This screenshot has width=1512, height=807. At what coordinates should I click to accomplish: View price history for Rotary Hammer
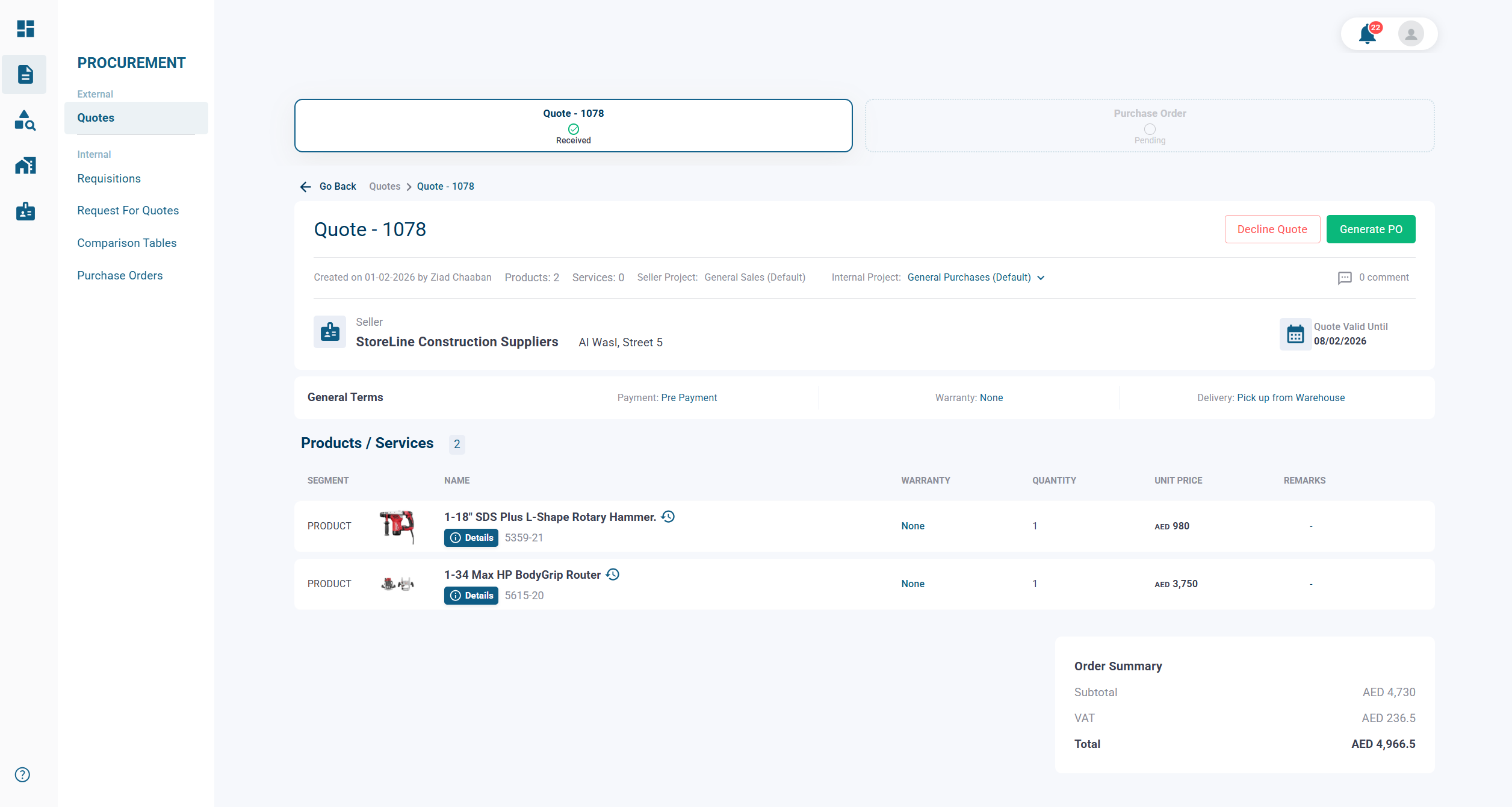[x=668, y=517]
